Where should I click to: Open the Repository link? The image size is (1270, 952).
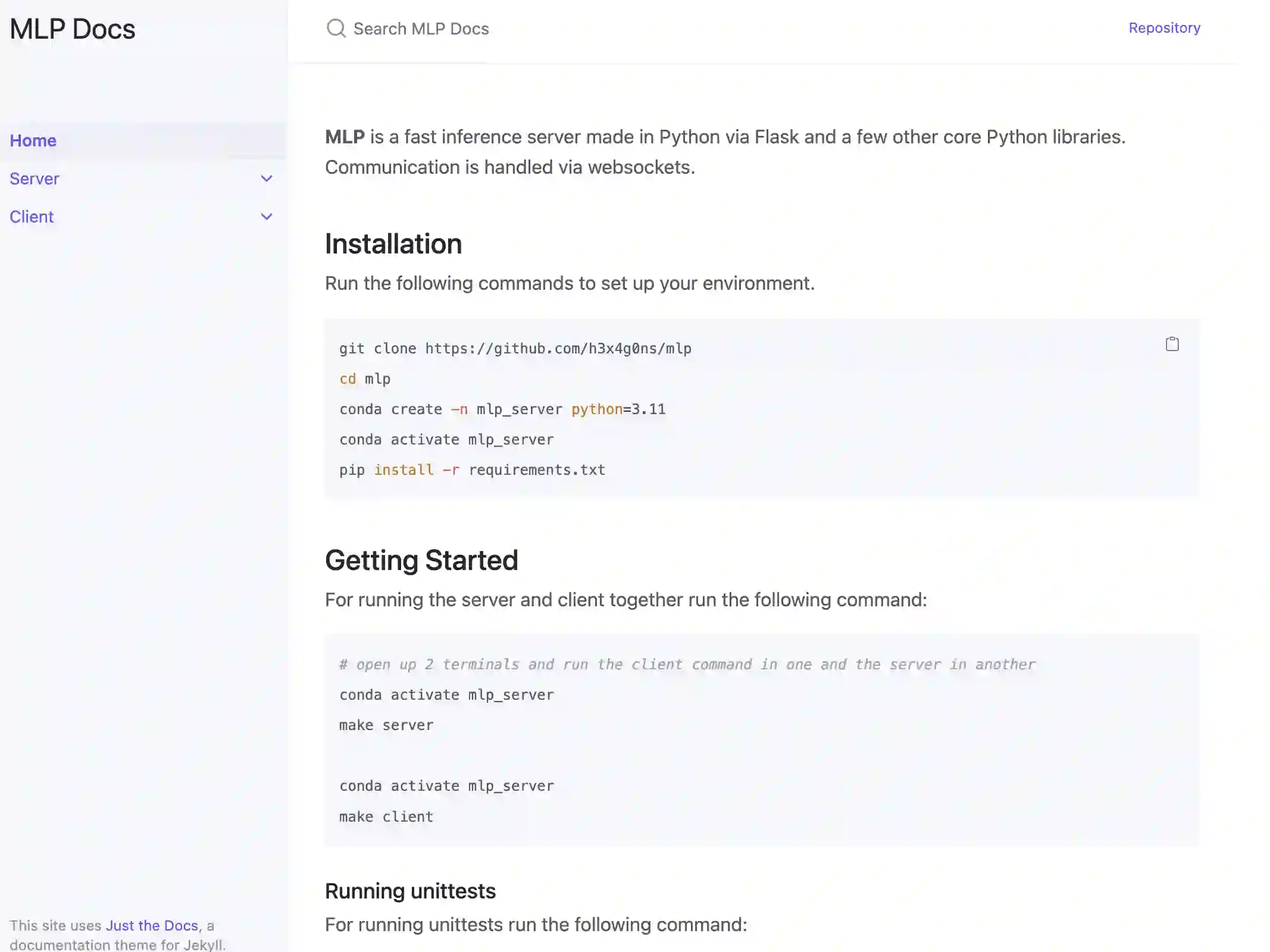[1164, 28]
